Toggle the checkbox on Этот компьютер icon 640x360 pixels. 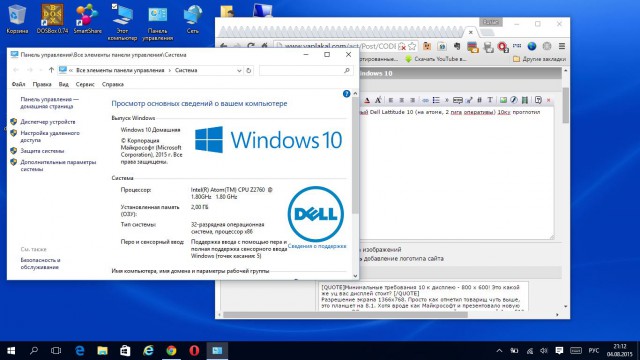pos(115,7)
